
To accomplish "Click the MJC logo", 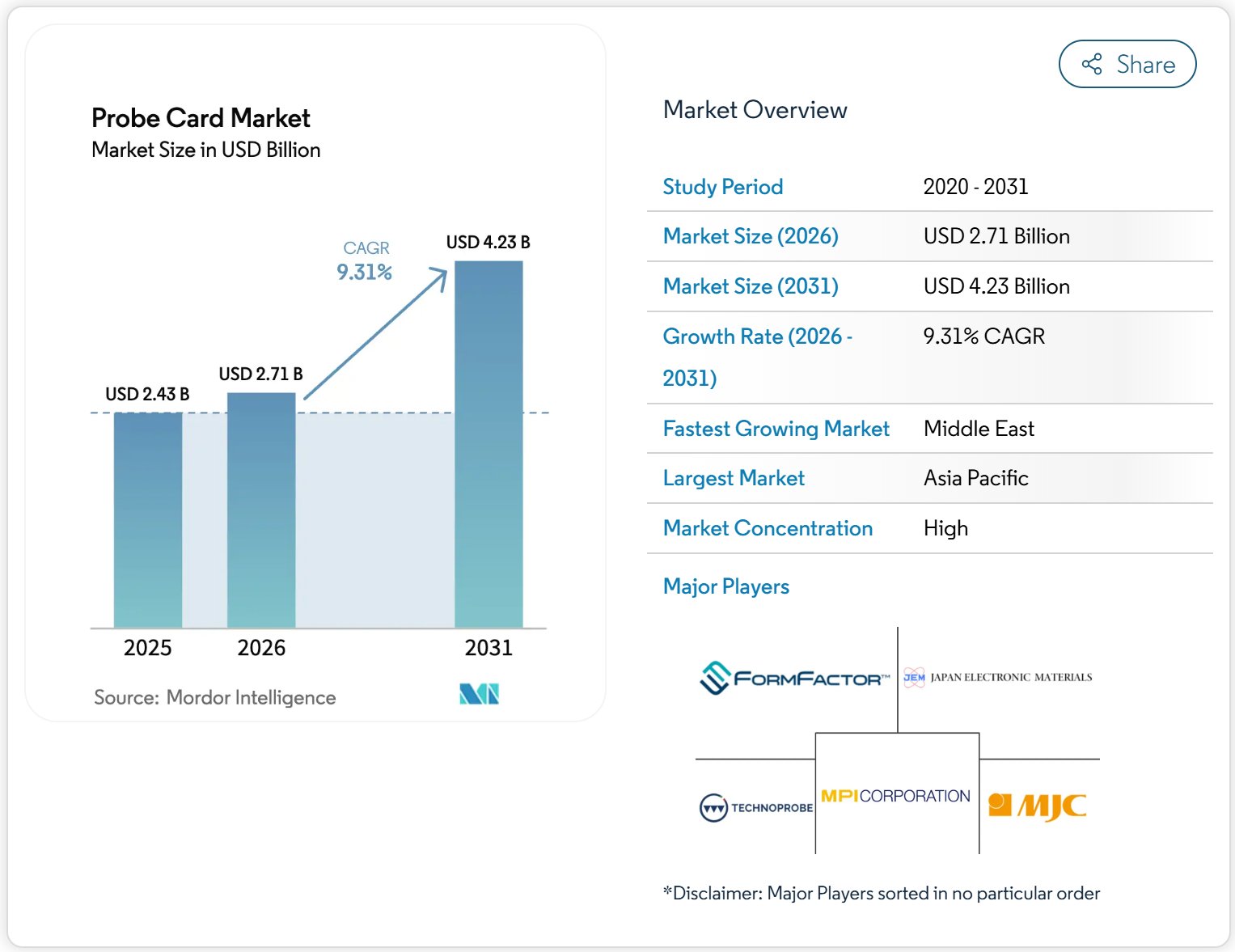I will pyautogui.click(x=1037, y=806).
